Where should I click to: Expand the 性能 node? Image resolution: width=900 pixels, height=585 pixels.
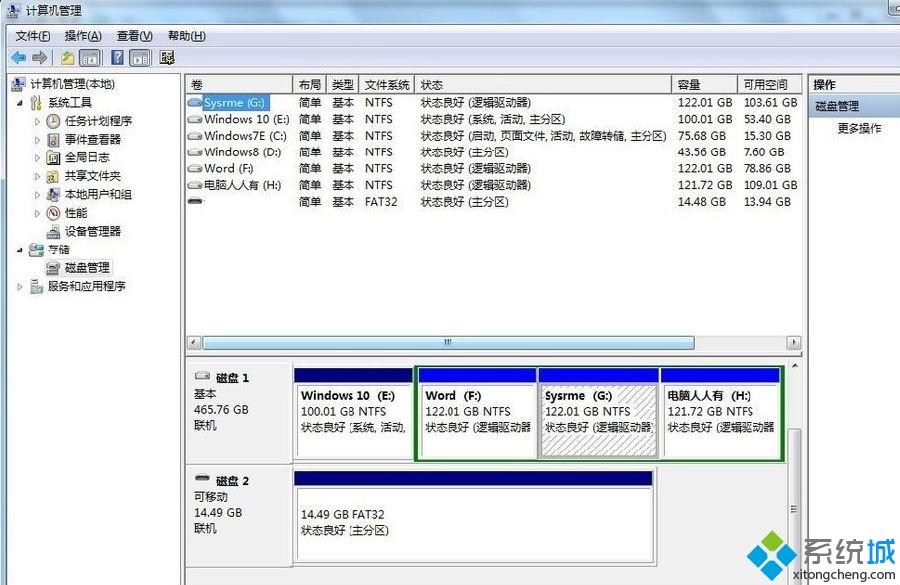(x=37, y=214)
